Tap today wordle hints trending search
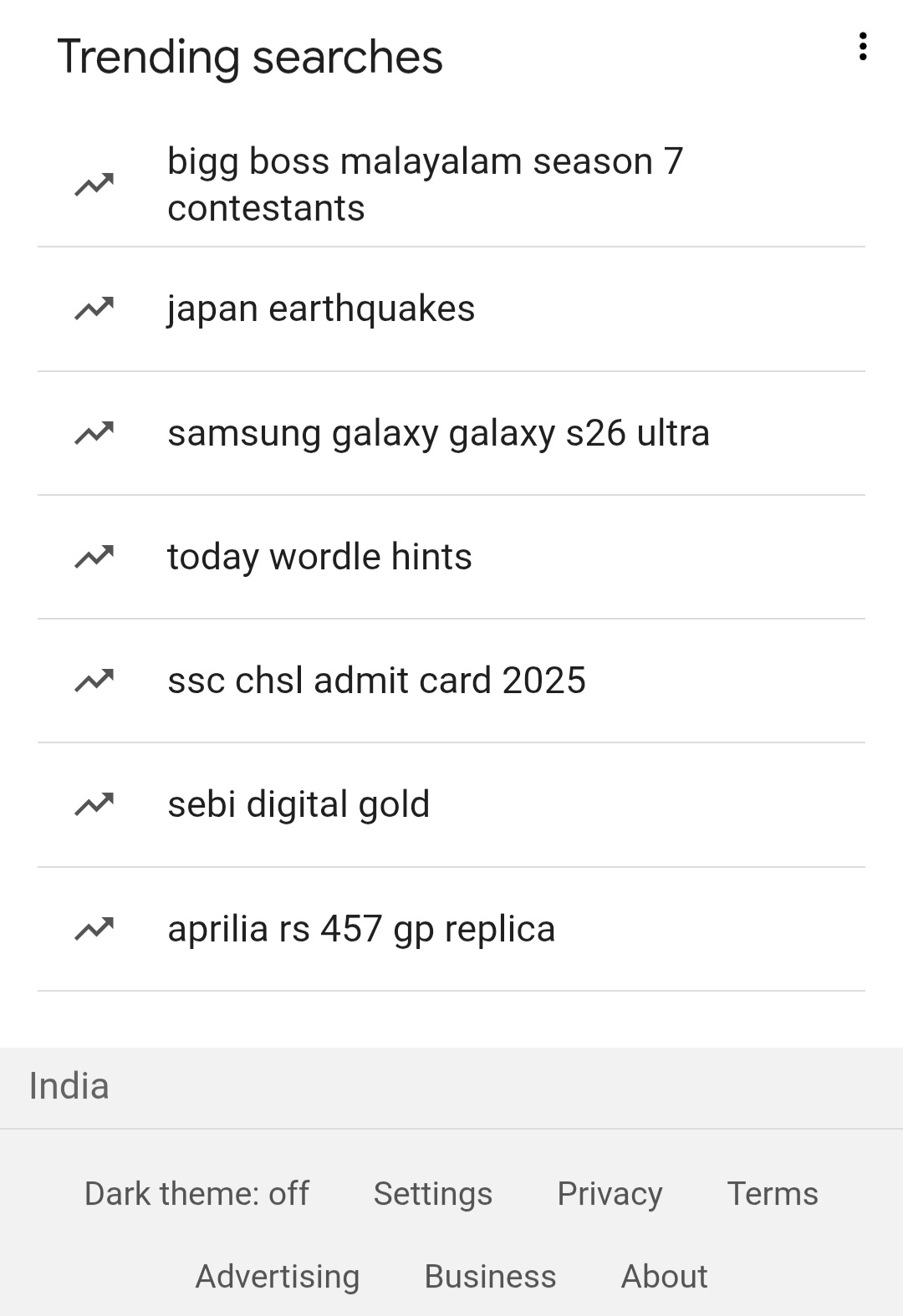This screenshot has height=1316, width=903. coord(319,557)
